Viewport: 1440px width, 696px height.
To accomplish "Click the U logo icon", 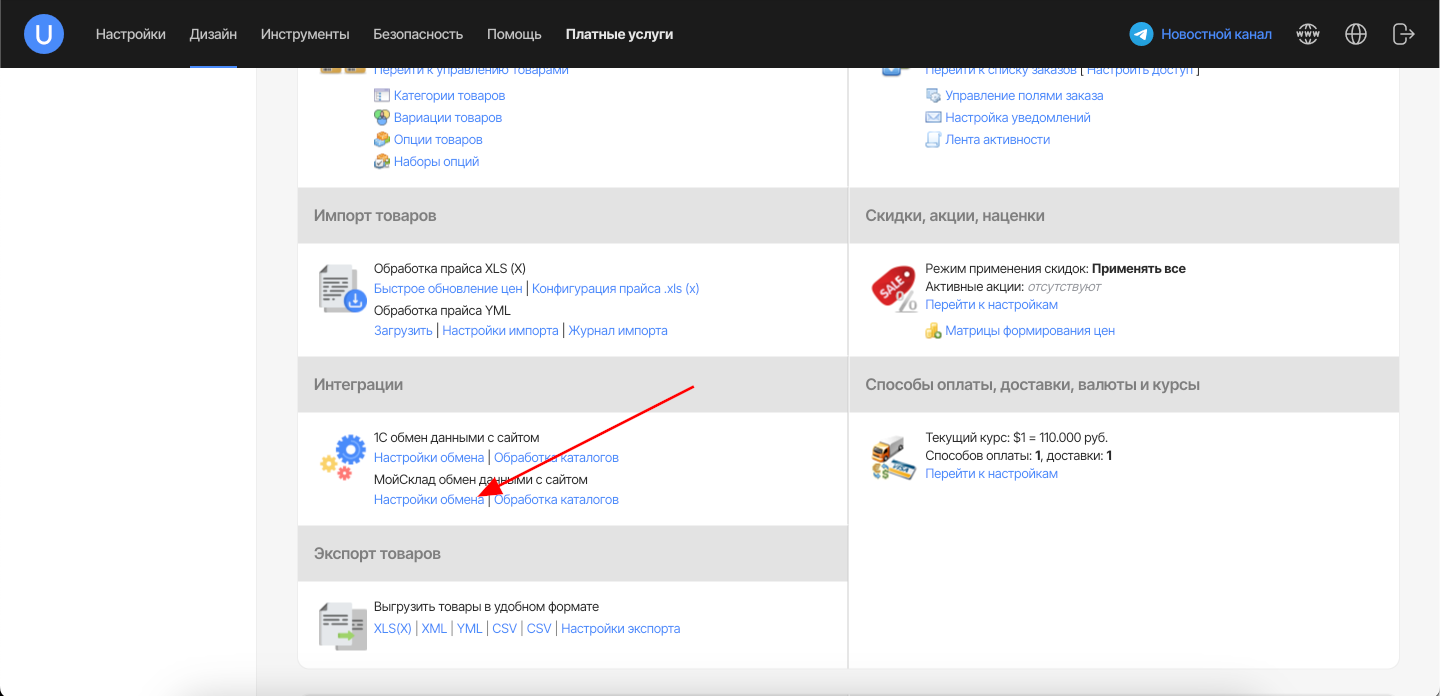I will [x=44, y=34].
